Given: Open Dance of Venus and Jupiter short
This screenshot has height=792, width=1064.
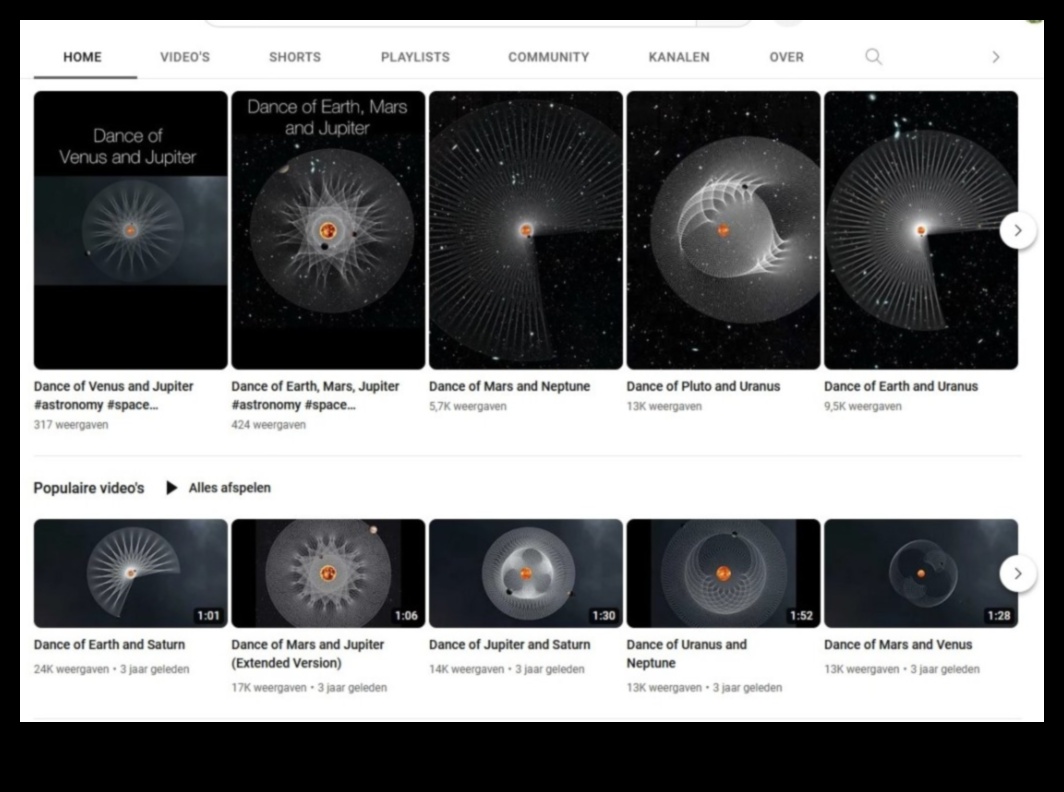Looking at the screenshot, I should [131, 230].
